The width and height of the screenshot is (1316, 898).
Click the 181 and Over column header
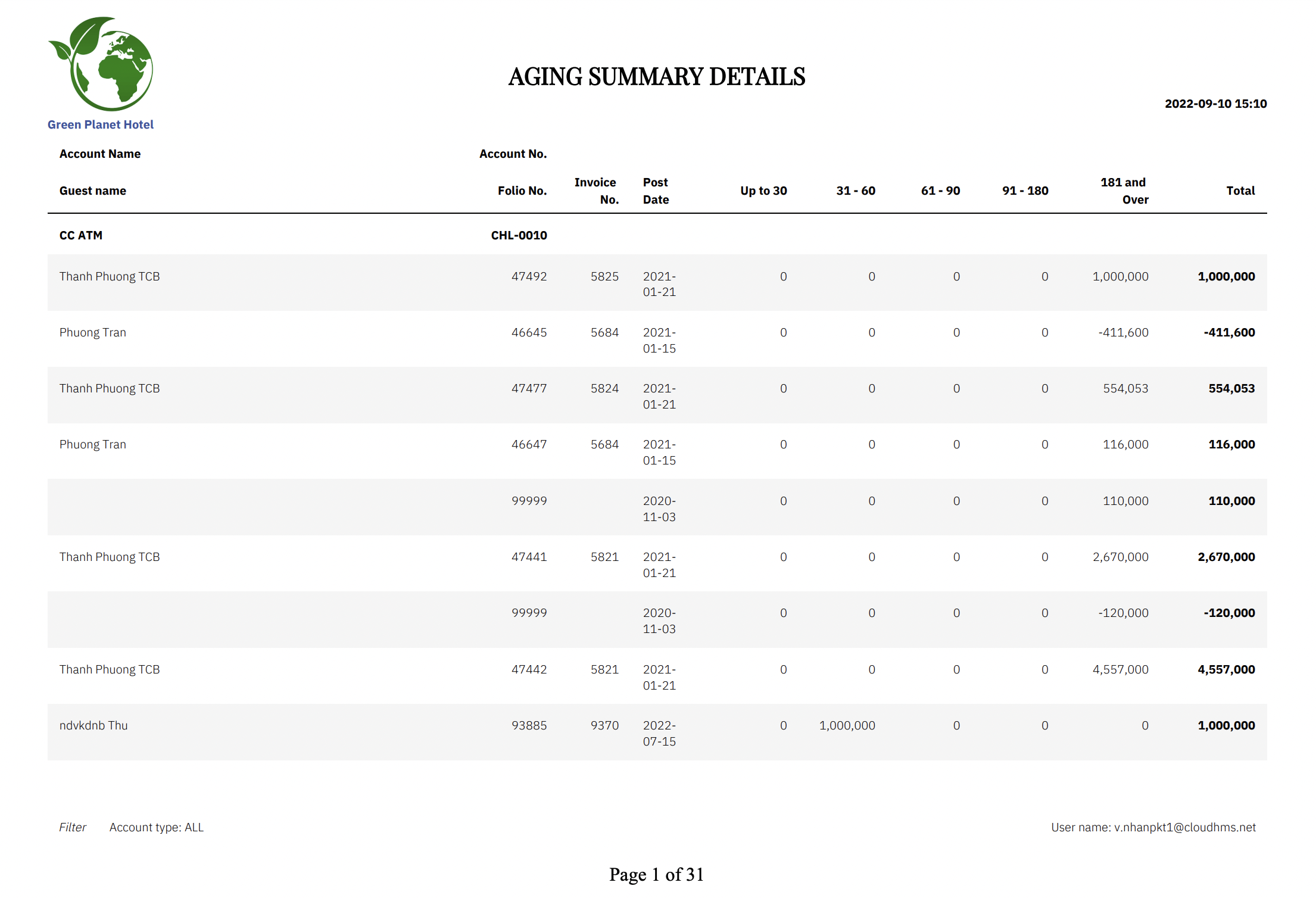(x=1124, y=191)
